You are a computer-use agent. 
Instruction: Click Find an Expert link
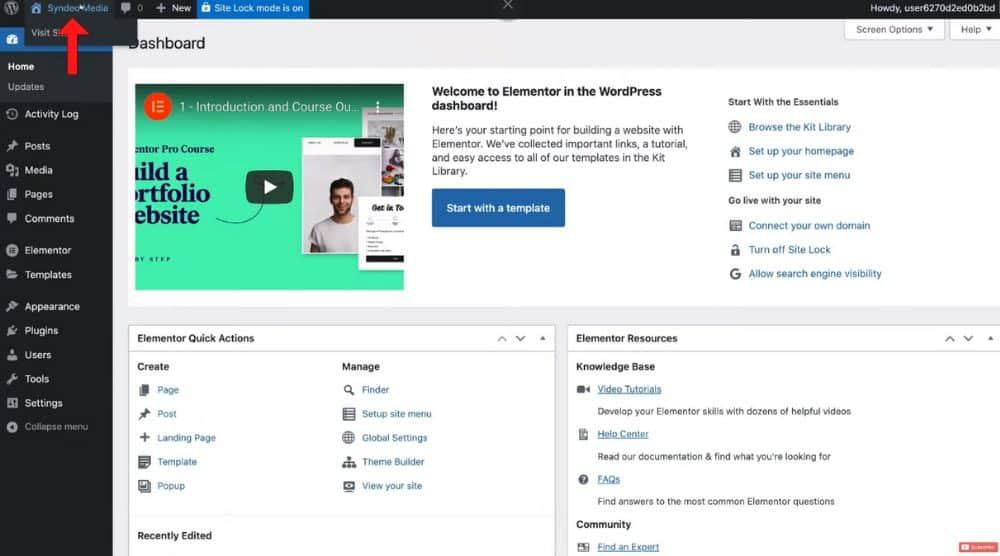[628, 547]
